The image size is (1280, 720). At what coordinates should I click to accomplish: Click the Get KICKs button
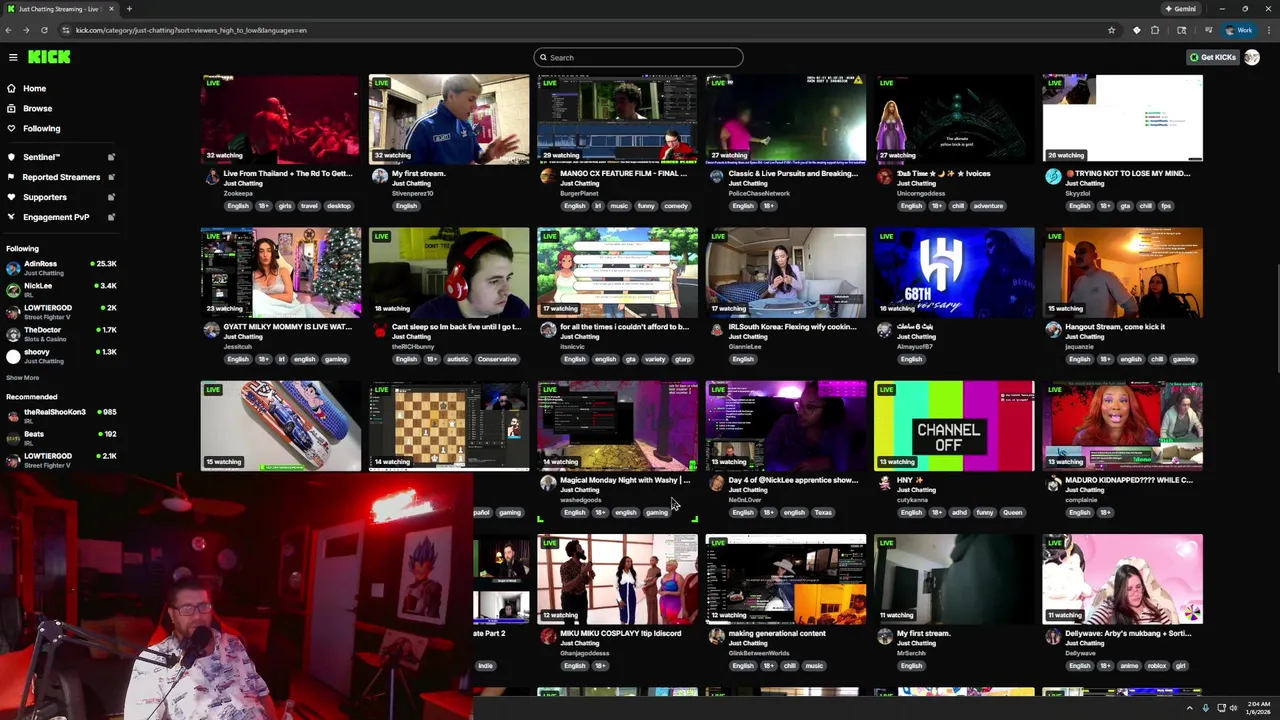pyautogui.click(x=1213, y=57)
